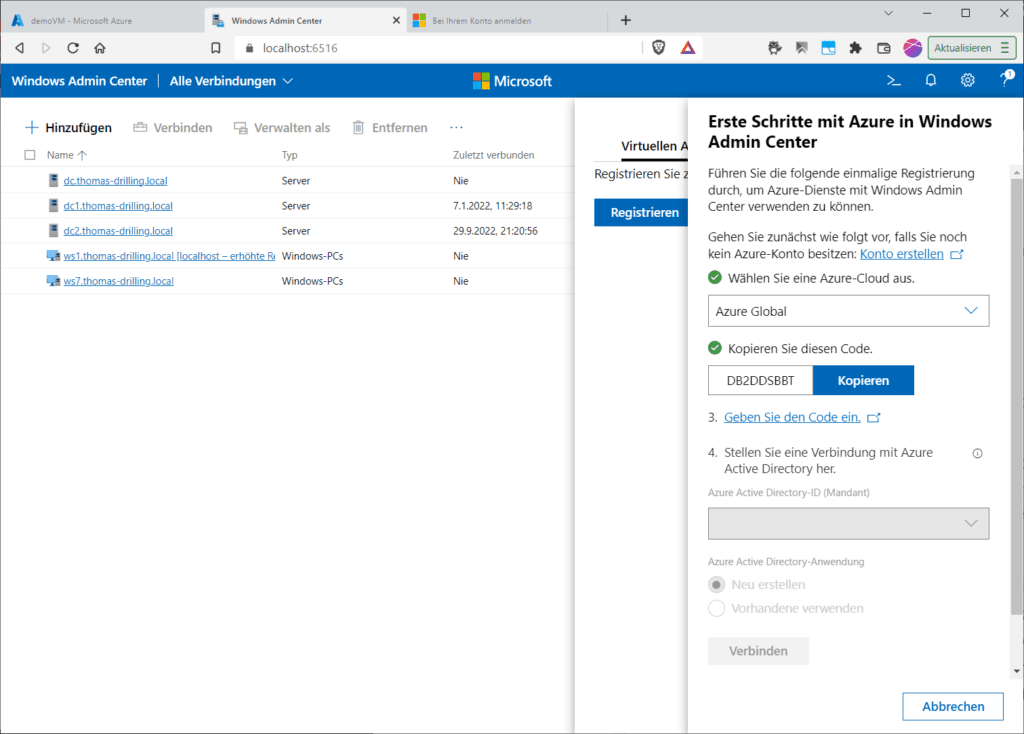Viewport: 1024px width, 734px height.
Task: Open the Konto erstellen link
Action: pos(901,254)
